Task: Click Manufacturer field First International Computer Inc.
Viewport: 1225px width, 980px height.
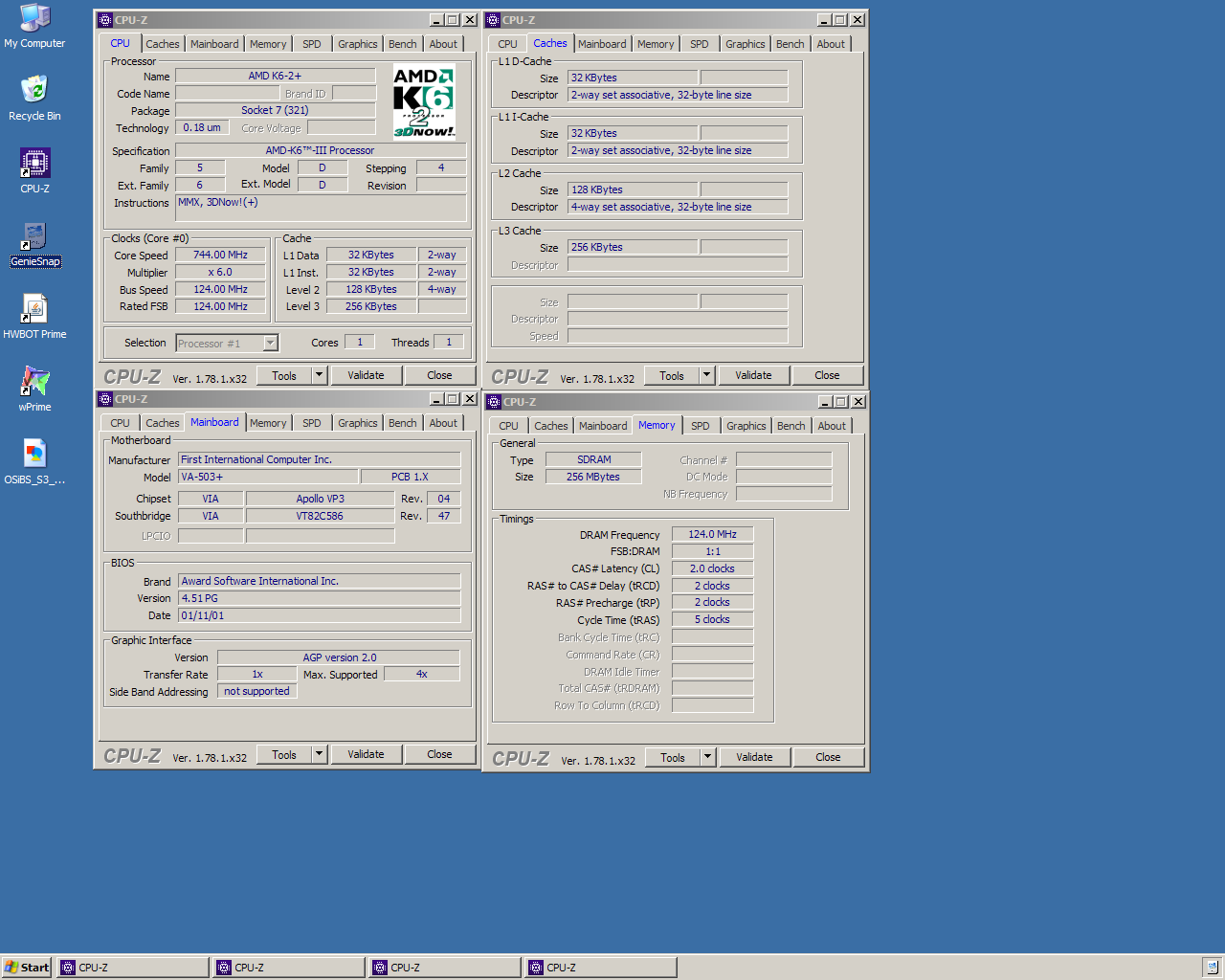Action: point(319,459)
